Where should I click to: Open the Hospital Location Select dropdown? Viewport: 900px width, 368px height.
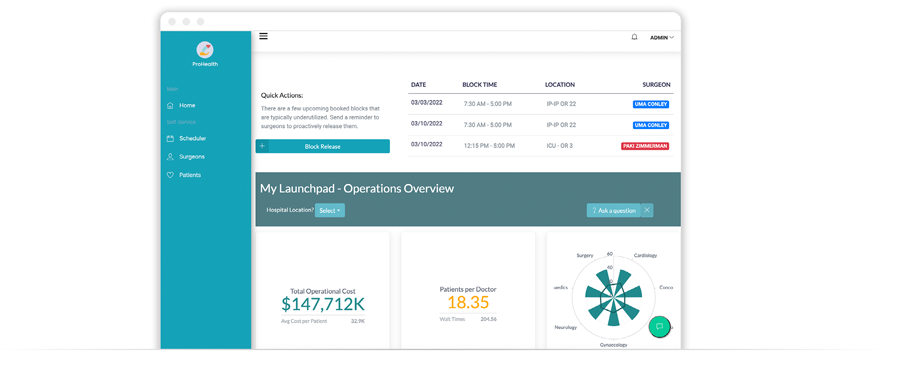pos(329,211)
